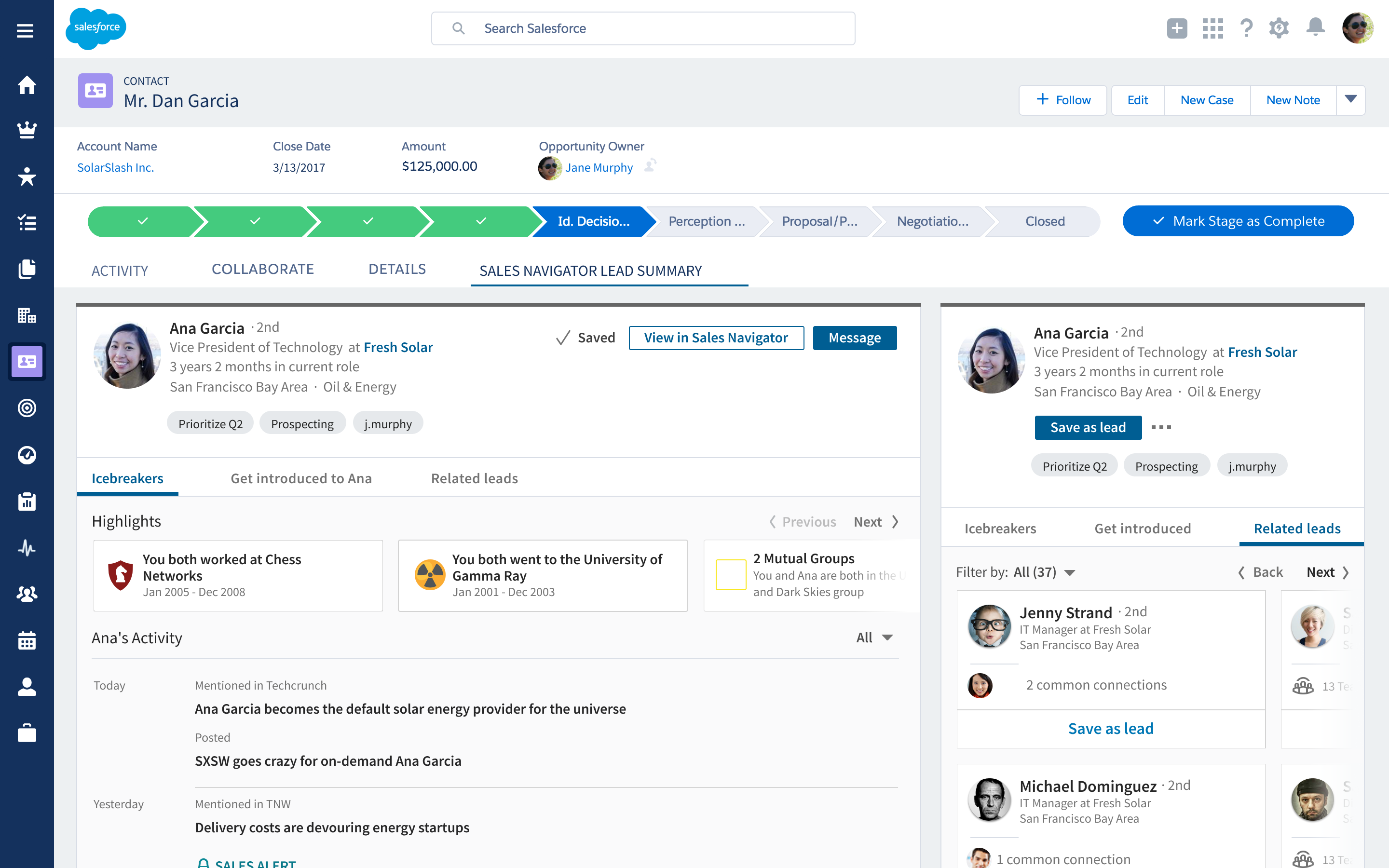This screenshot has height=868, width=1389.
Task: Select the Contacts card icon in sidebar
Action: point(27,362)
